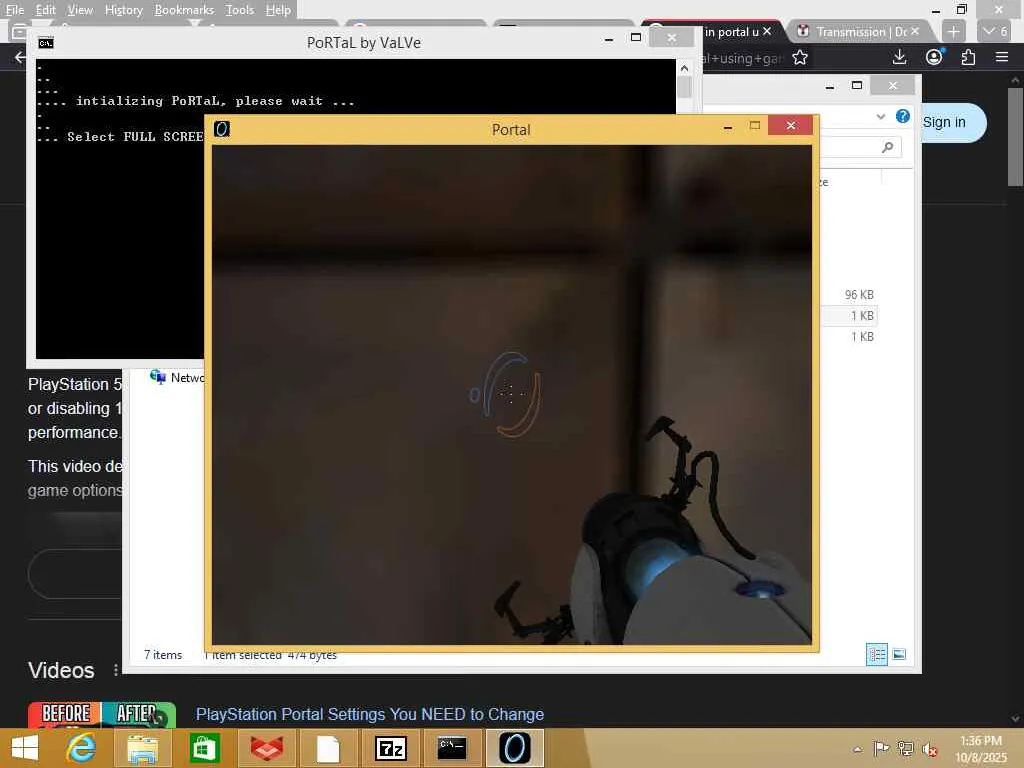The image size is (1024, 768).
Task: Switch Explorer to large icons view
Action: click(899, 654)
